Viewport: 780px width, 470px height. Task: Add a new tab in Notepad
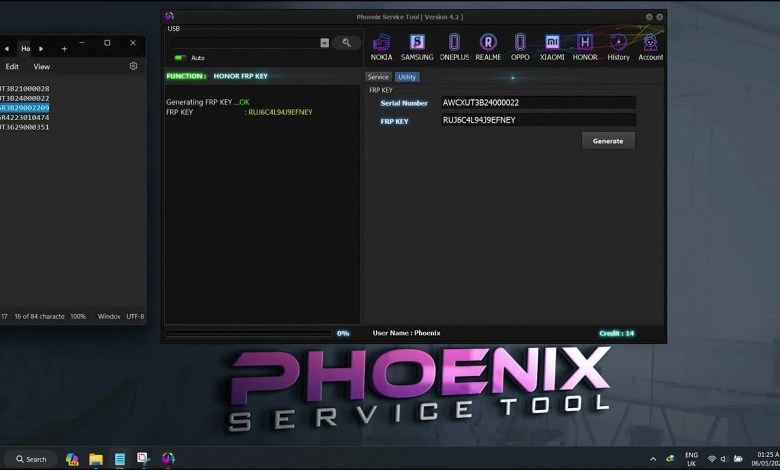tap(64, 49)
